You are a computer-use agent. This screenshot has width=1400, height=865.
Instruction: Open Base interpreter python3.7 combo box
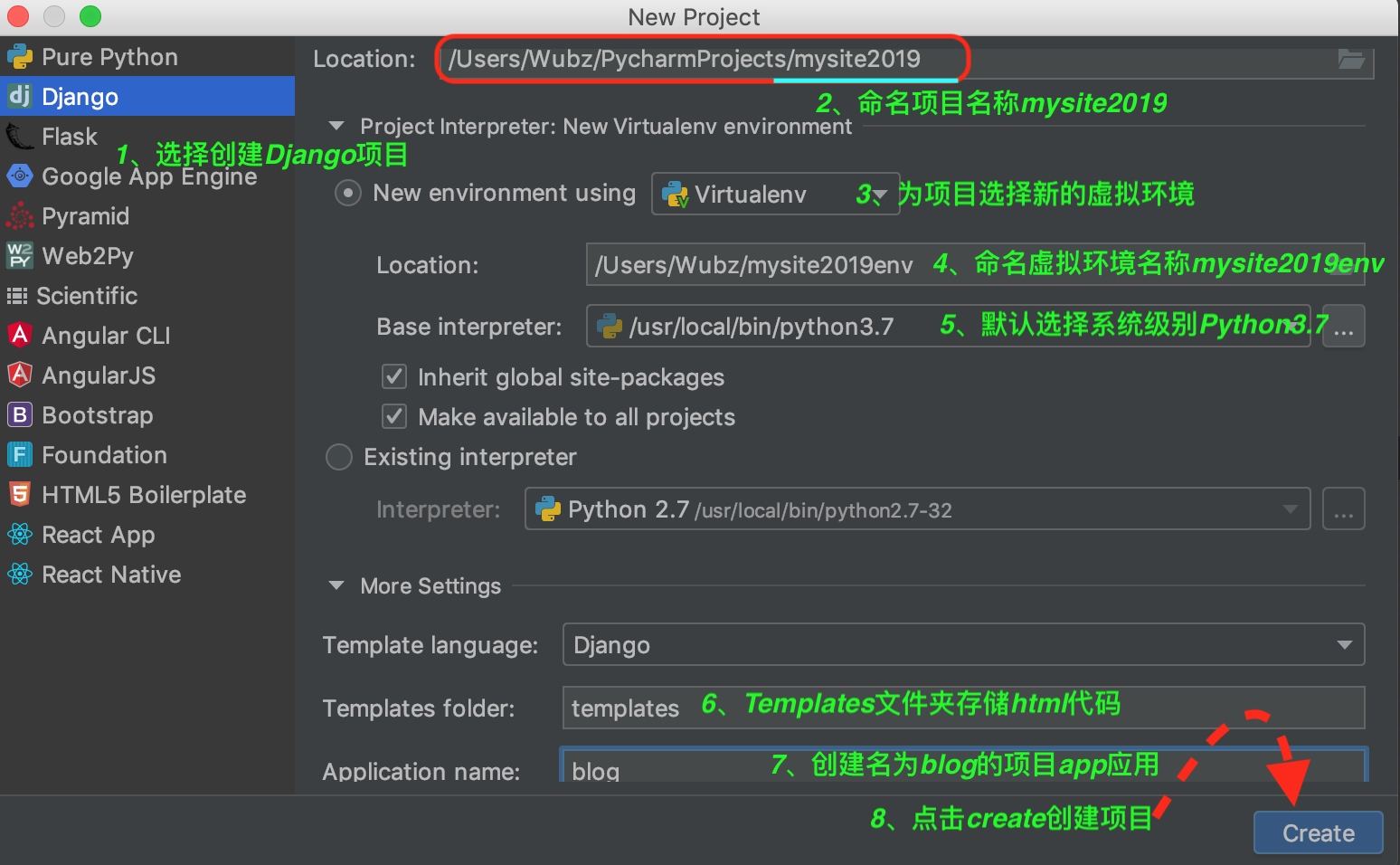coord(949,326)
